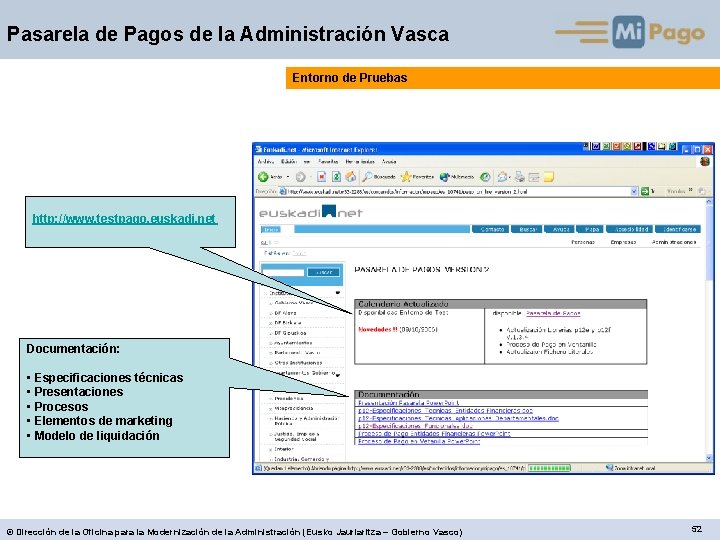Select DF Bizkaia in sidebar list
This screenshot has height=540, width=720.
[287, 323]
